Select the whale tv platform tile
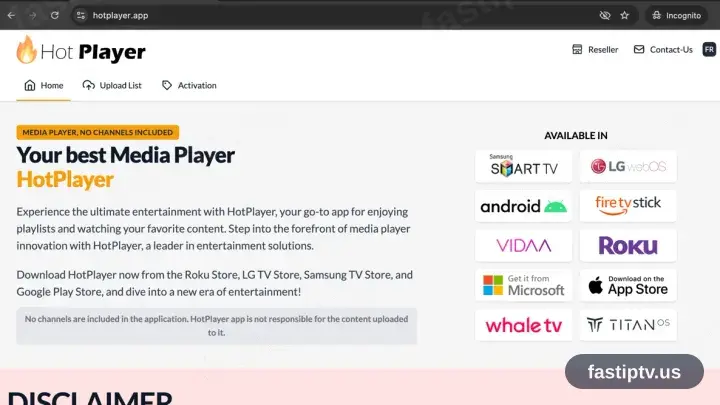 click(523, 325)
